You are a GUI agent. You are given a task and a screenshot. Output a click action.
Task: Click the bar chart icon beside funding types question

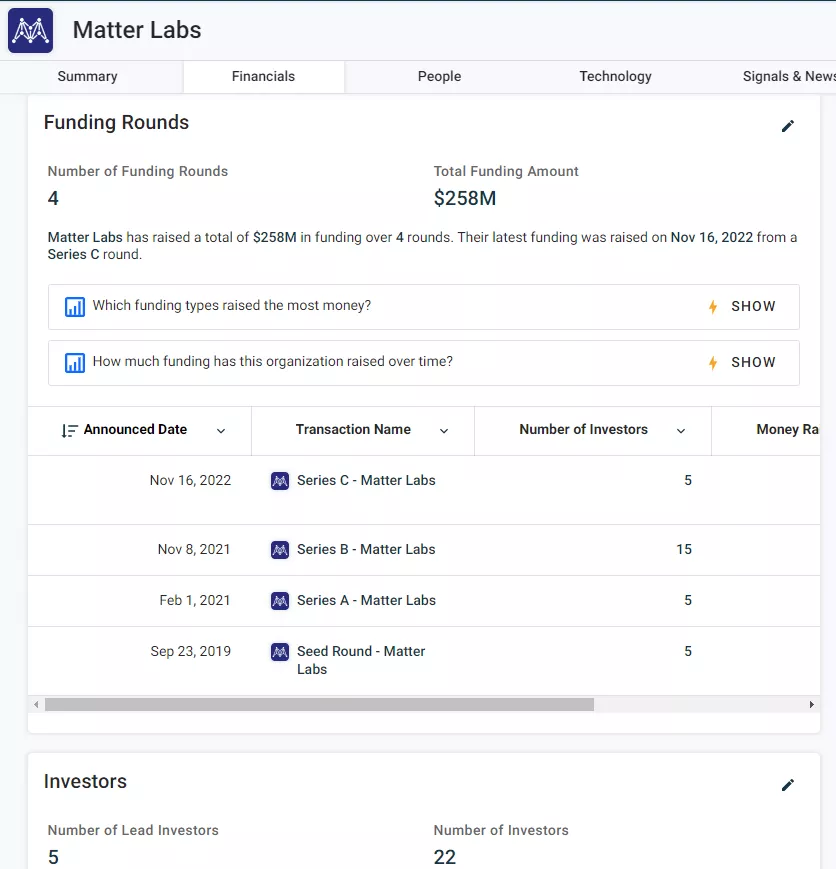74,306
